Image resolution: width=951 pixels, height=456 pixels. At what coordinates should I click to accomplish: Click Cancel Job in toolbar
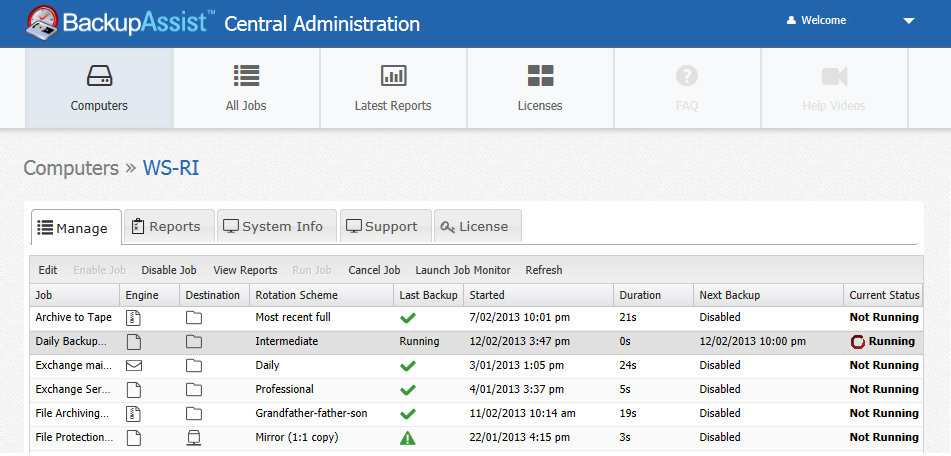tap(374, 270)
